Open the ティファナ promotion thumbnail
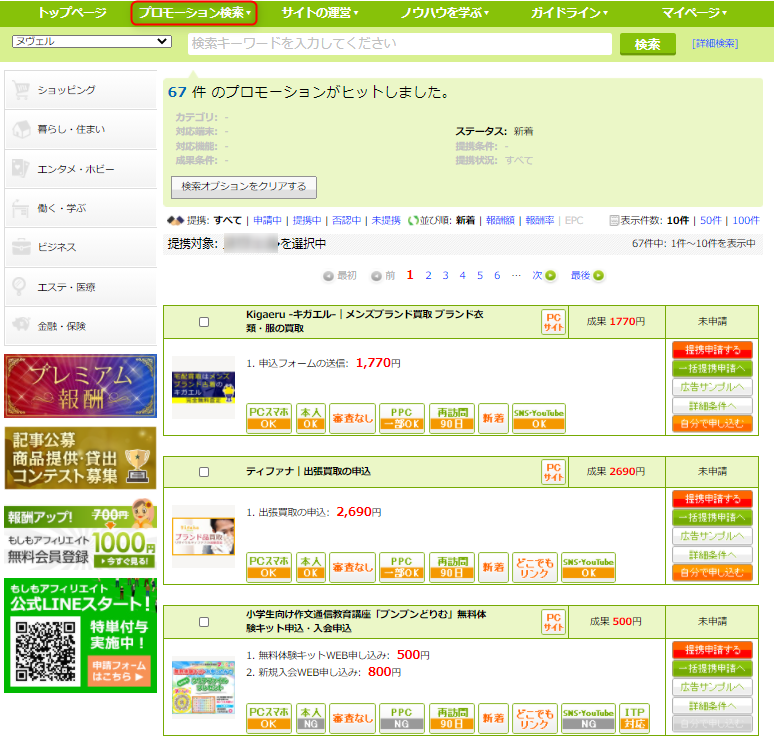Screen dimensions: 774x739 [x=203, y=537]
